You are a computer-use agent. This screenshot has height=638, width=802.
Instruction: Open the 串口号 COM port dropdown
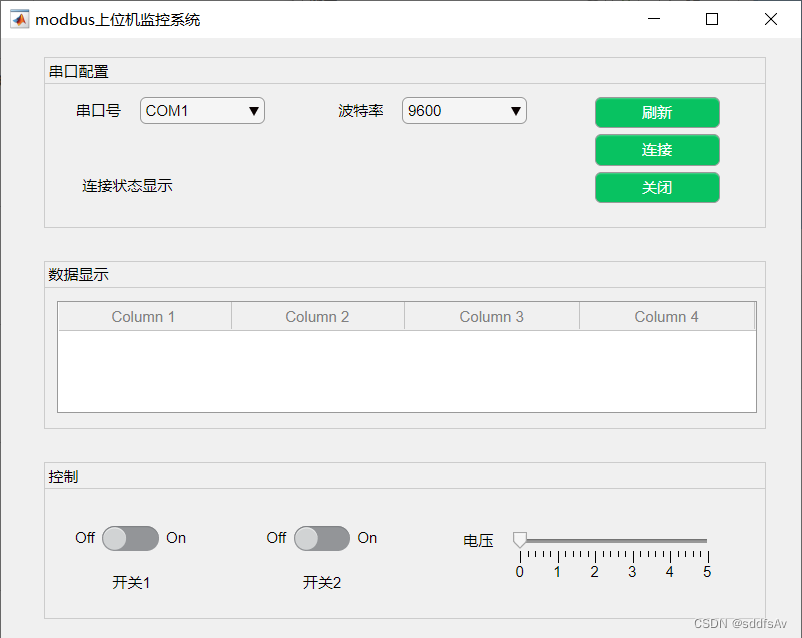[x=202, y=110]
